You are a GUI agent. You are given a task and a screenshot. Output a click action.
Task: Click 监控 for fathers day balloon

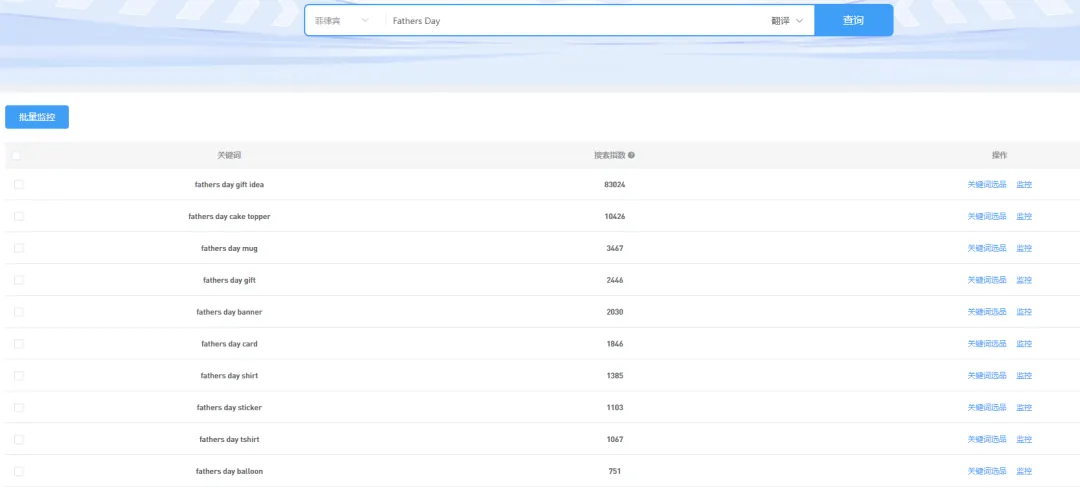click(1024, 471)
